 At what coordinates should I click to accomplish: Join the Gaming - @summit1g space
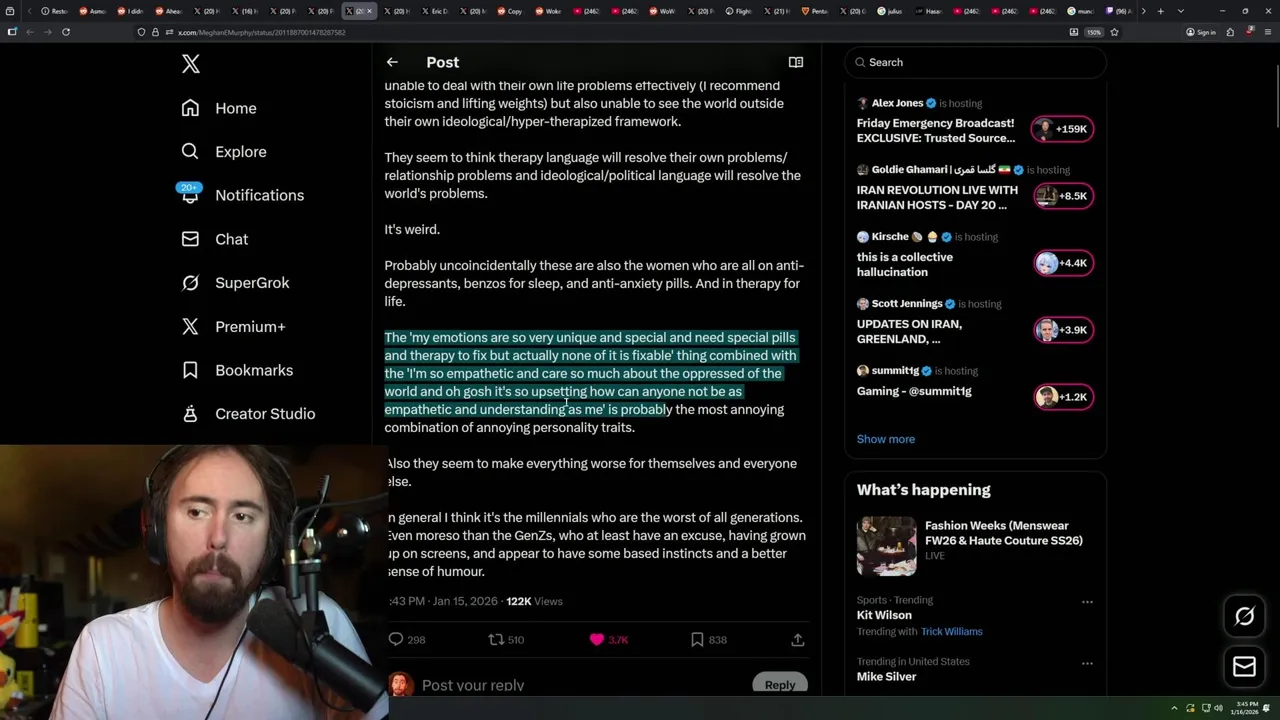(x=914, y=391)
